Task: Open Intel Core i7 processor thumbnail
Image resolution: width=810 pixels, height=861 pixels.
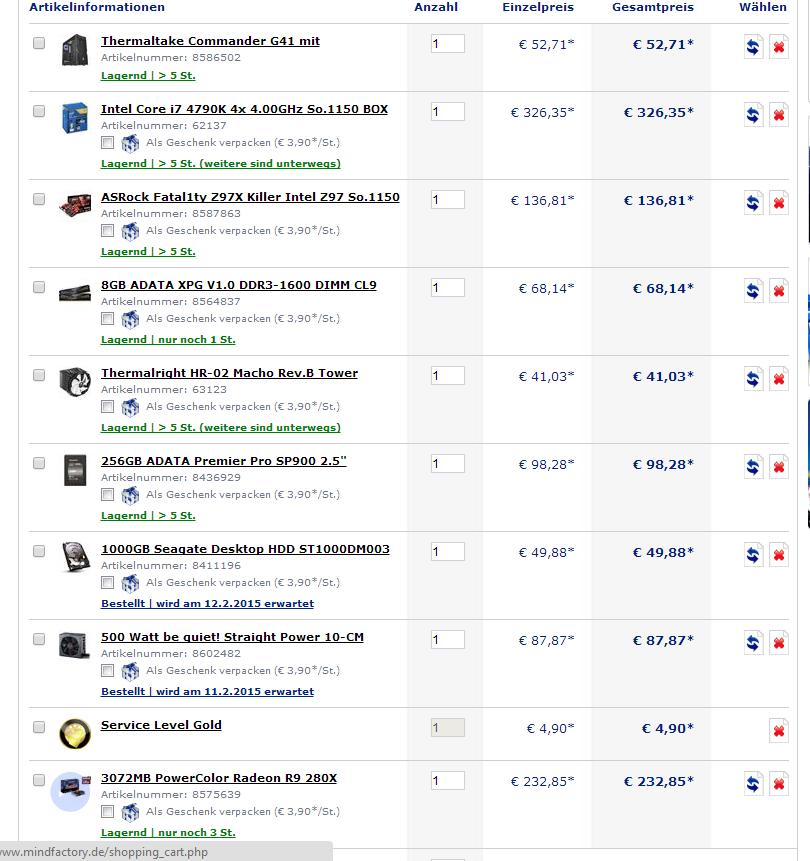Action: pyautogui.click(x=75, y=118)
